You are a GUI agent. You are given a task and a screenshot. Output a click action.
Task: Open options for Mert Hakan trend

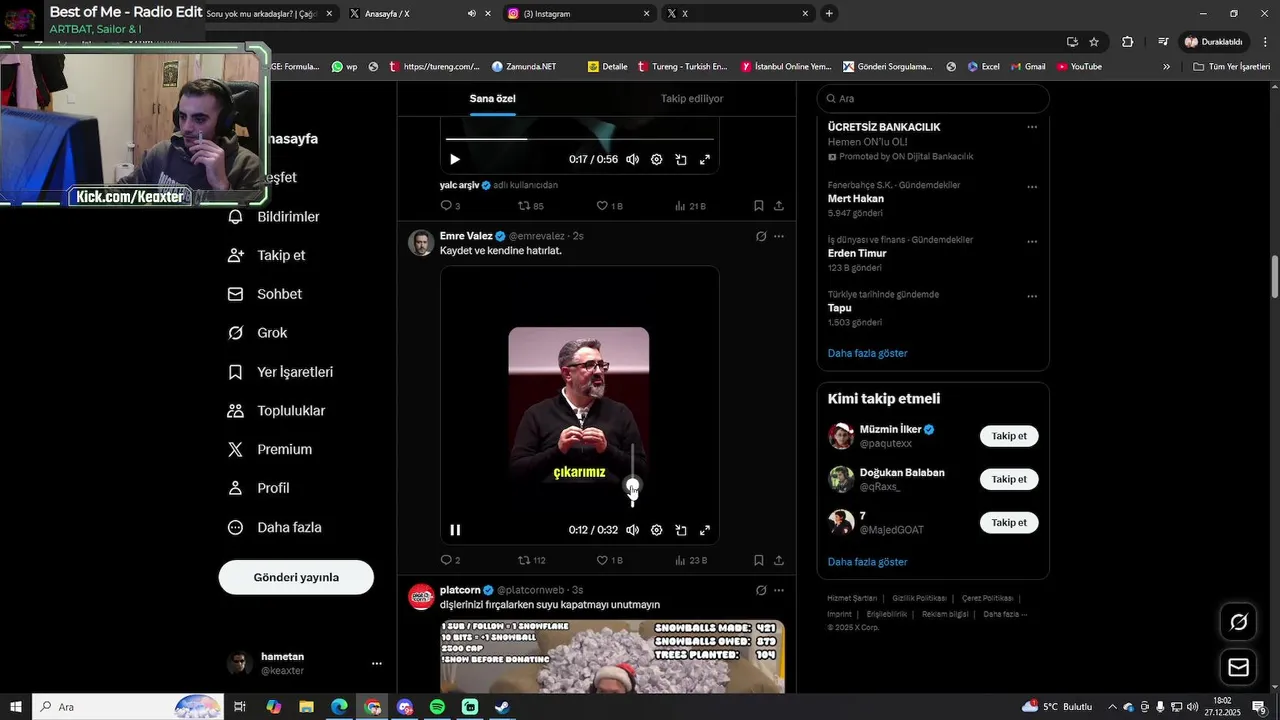point(1032,187)
